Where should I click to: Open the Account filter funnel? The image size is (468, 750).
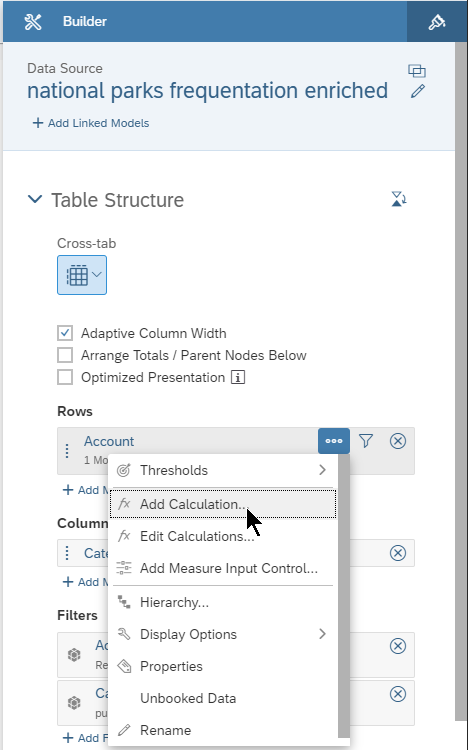tap(366, 441)
